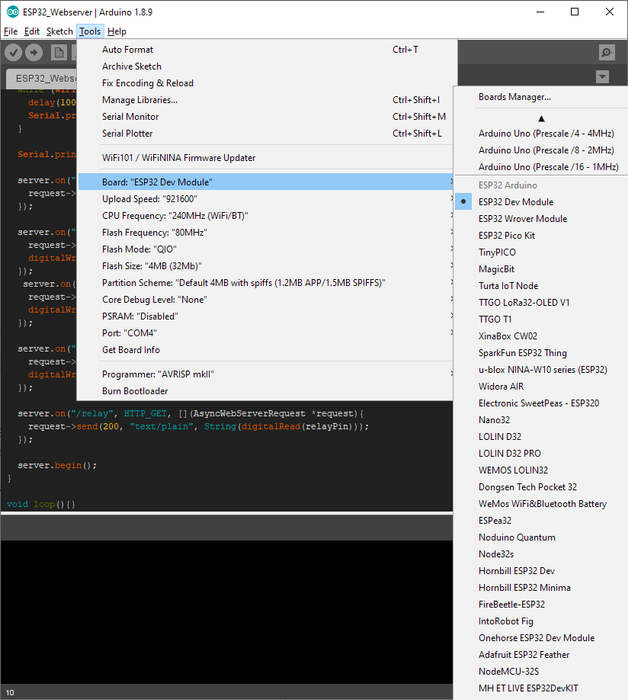Expand the Upload Speed: "921600" submenu
Screen dimensions: 628x700
coord(266,199)
